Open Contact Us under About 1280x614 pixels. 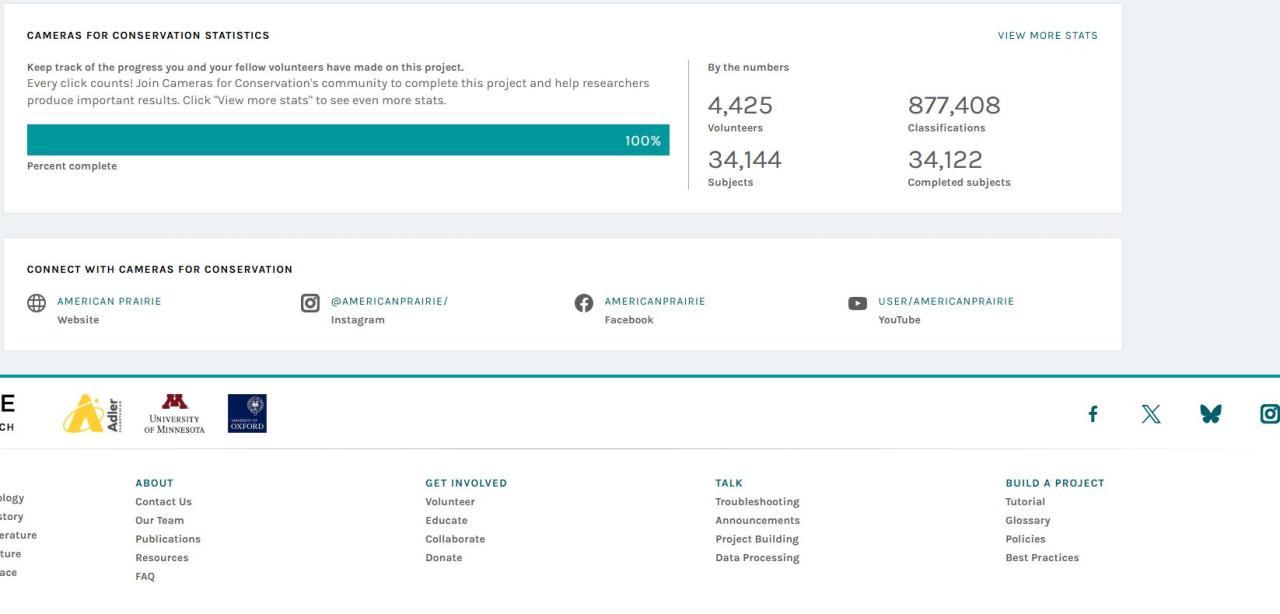click(x=163, y=502)
